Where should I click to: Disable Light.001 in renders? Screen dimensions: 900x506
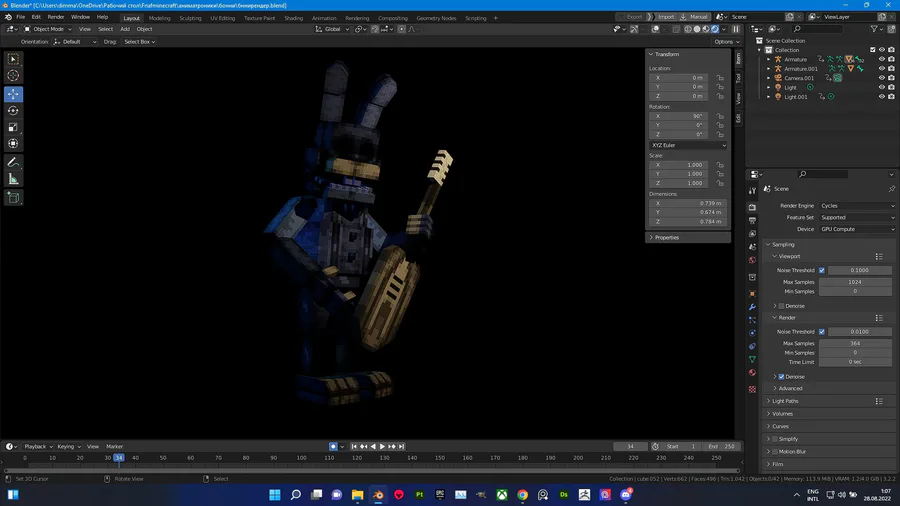tap(891, 96)
